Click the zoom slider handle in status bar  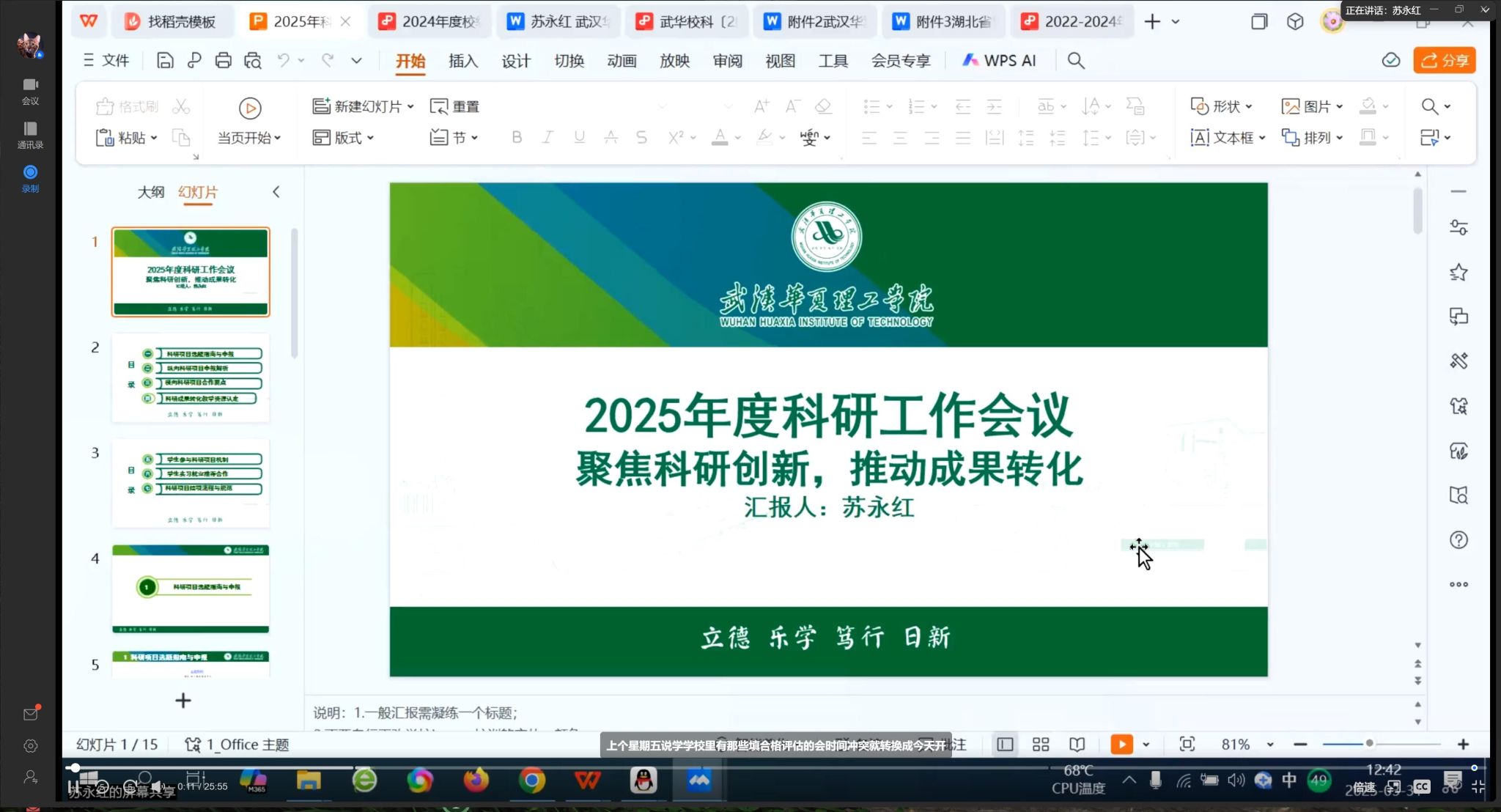point(1369,744)
